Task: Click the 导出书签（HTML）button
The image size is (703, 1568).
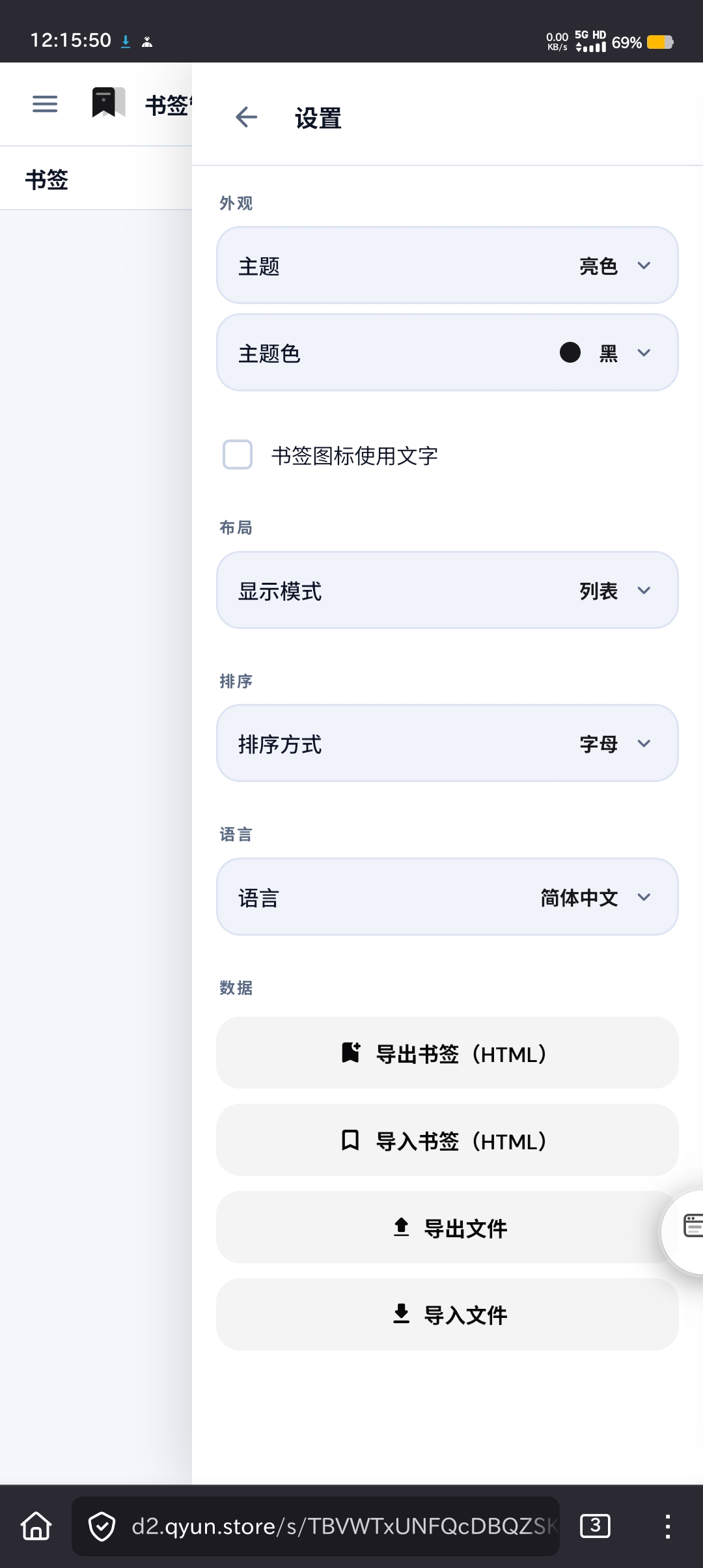Action: pos(447,1054)
